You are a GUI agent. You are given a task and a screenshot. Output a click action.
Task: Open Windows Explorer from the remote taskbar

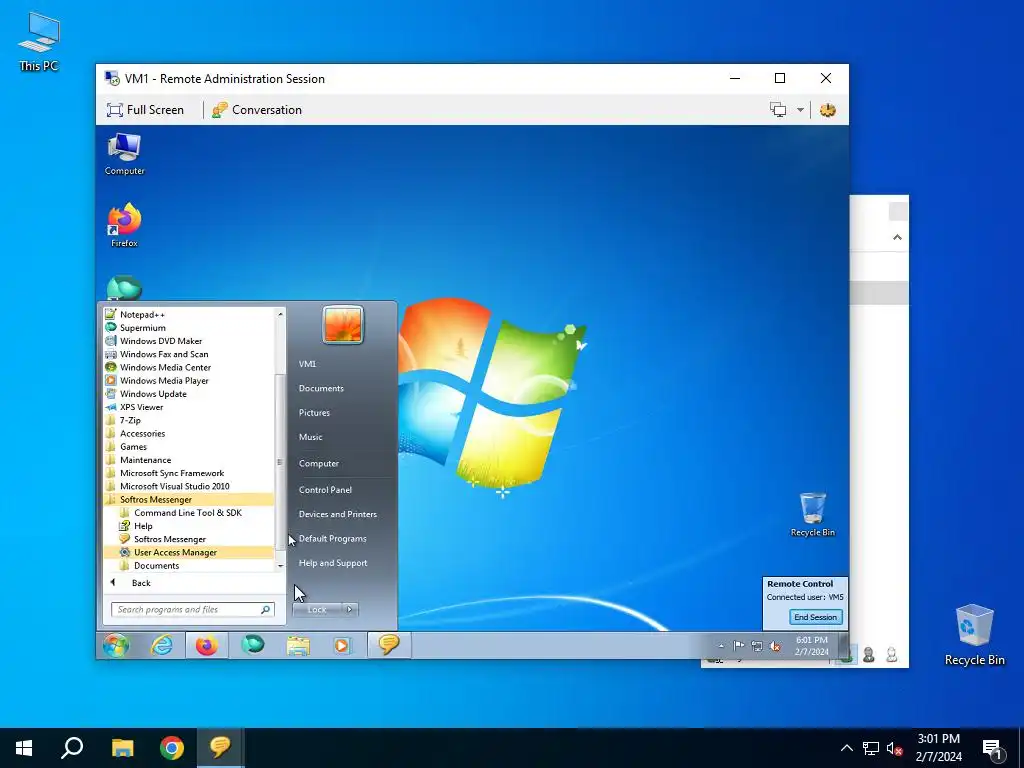(x=298, y=645)
